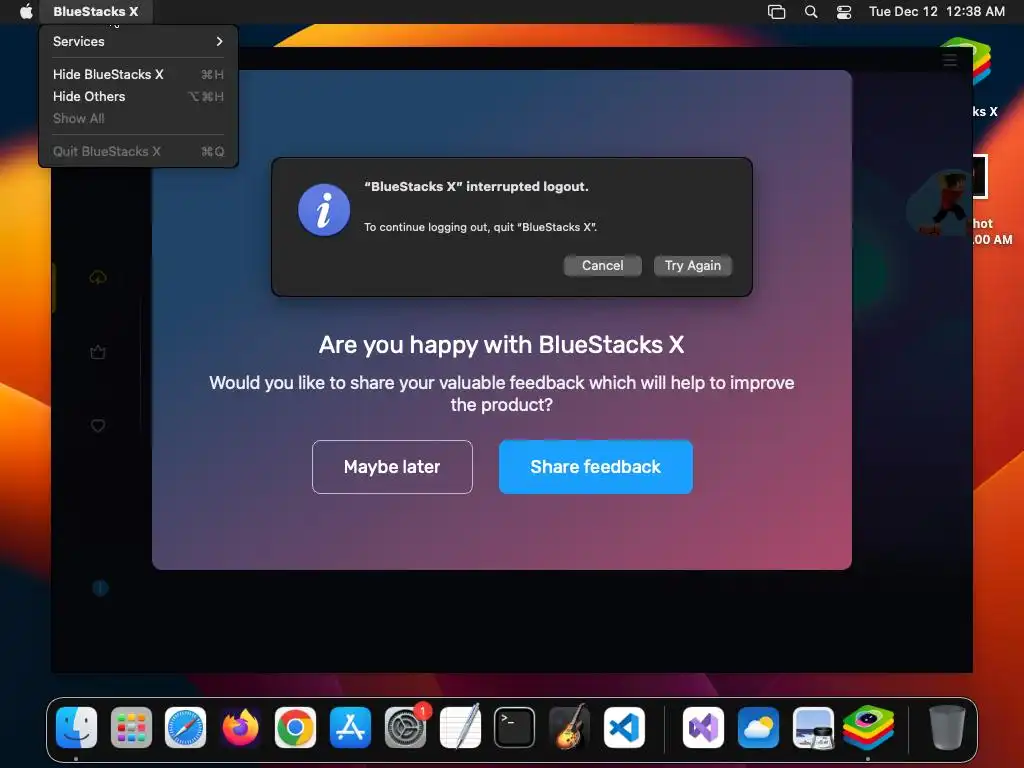Select Show All menu entry
The height and width of the screenshot is (768, 1024).
138,118
